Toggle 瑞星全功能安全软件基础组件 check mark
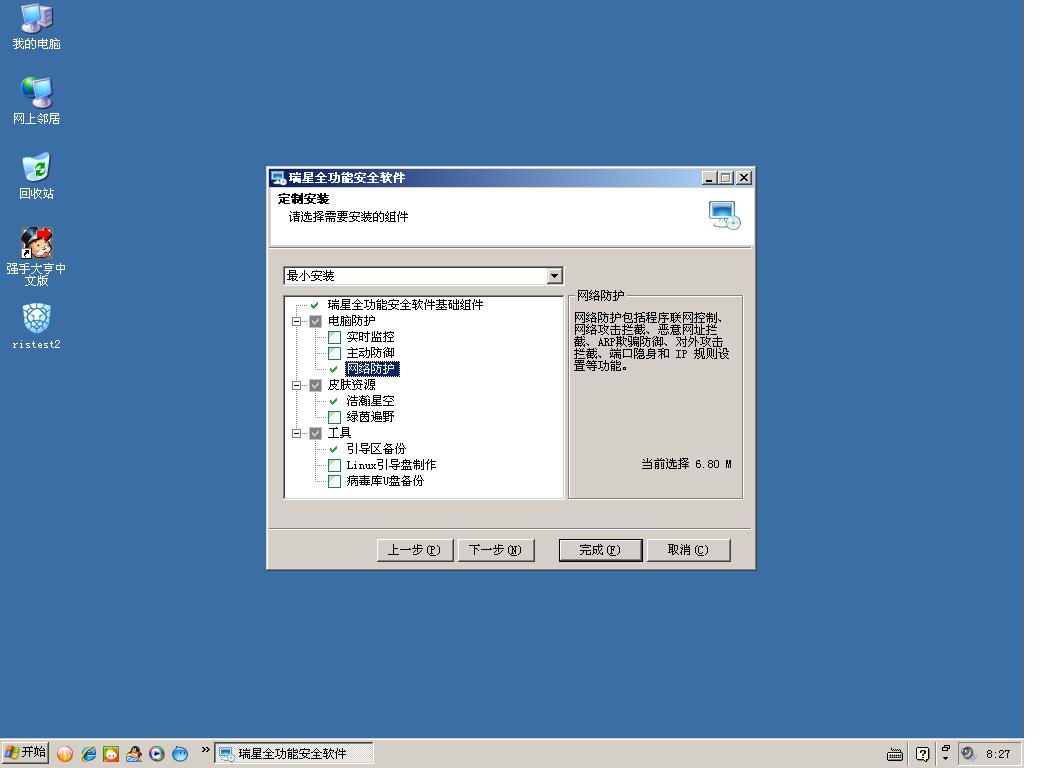The height and width of the screenshot is (768, 1064). coord(315,305)
